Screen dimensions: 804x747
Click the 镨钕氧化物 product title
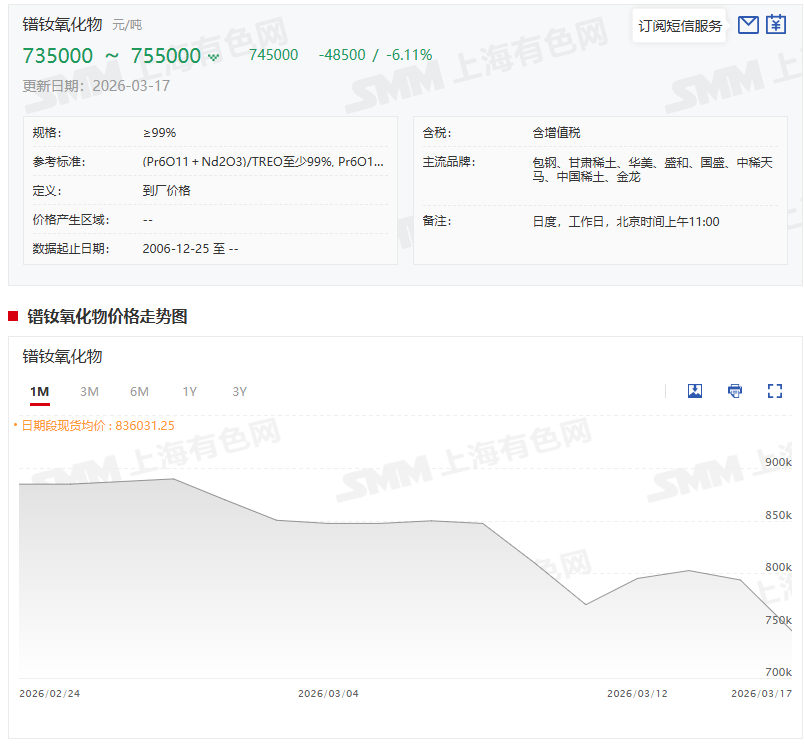point(62,24)
